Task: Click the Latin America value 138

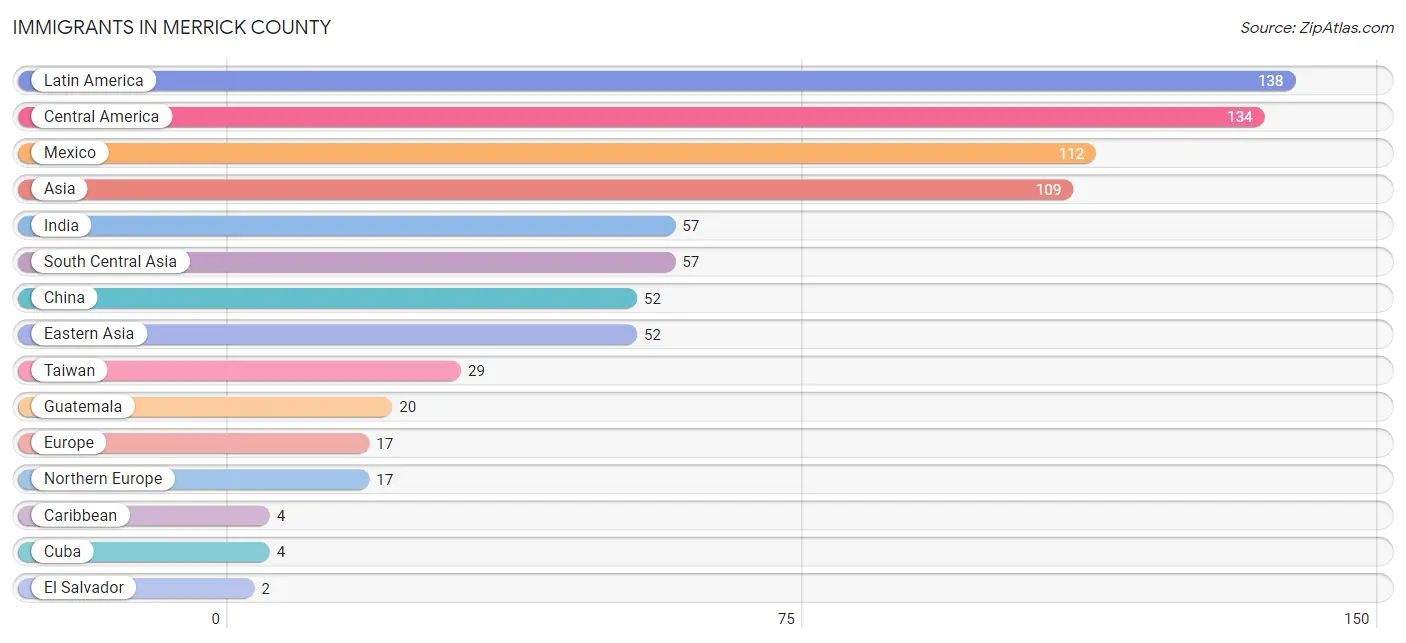Action: point(1271,81)
